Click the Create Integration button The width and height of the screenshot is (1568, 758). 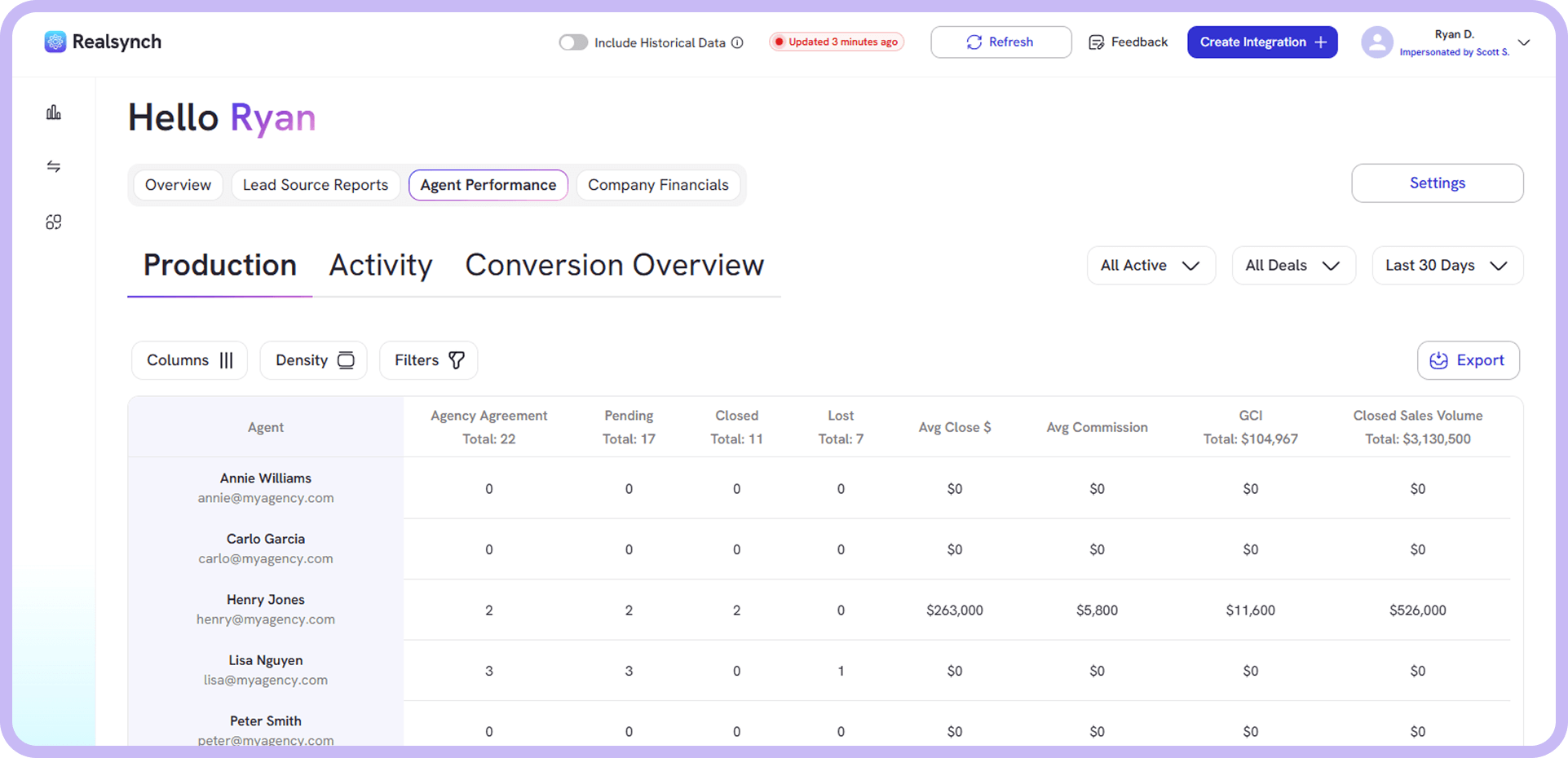[x=1261, y=42]
